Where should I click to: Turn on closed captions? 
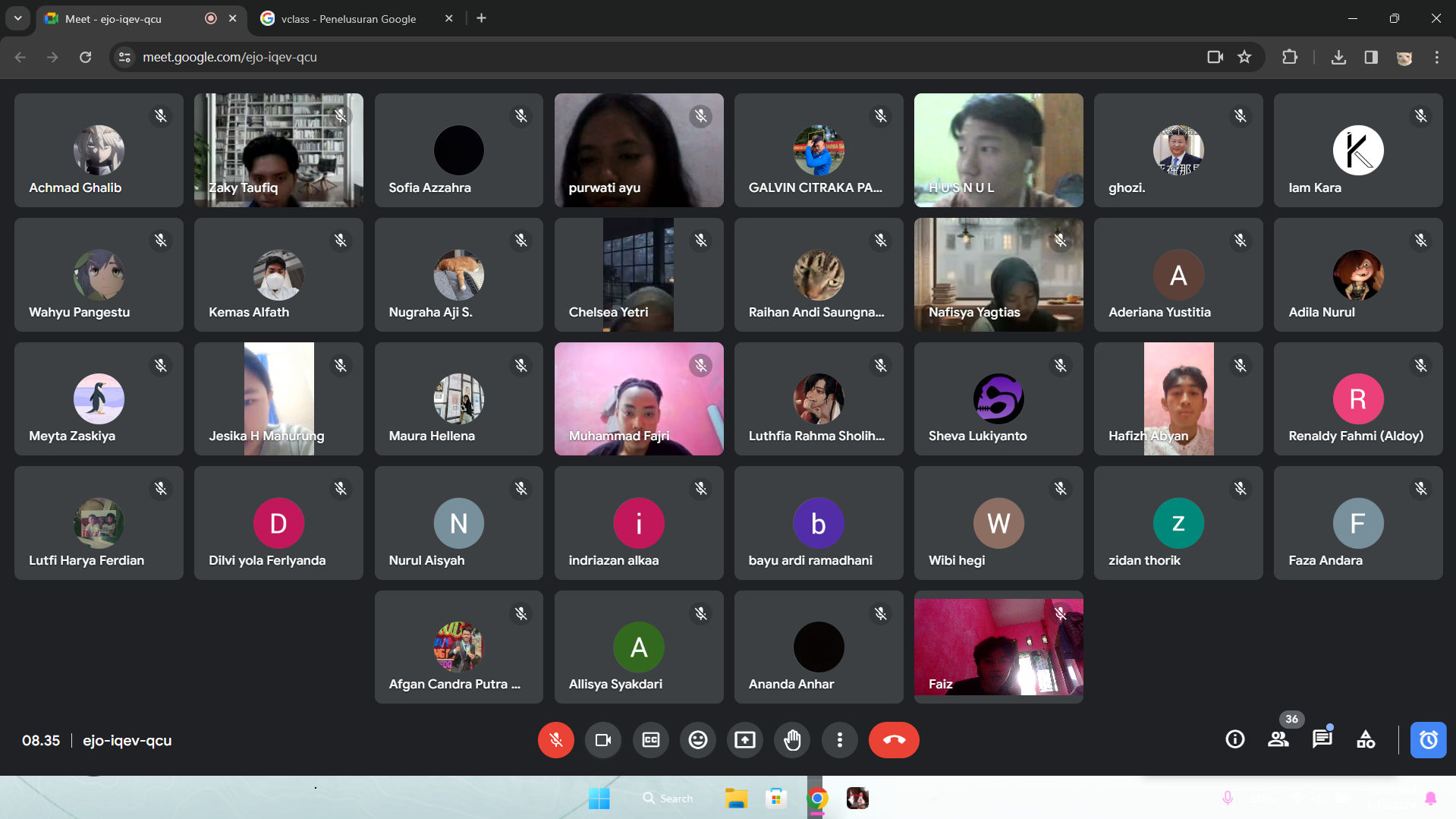coord(650,740)
